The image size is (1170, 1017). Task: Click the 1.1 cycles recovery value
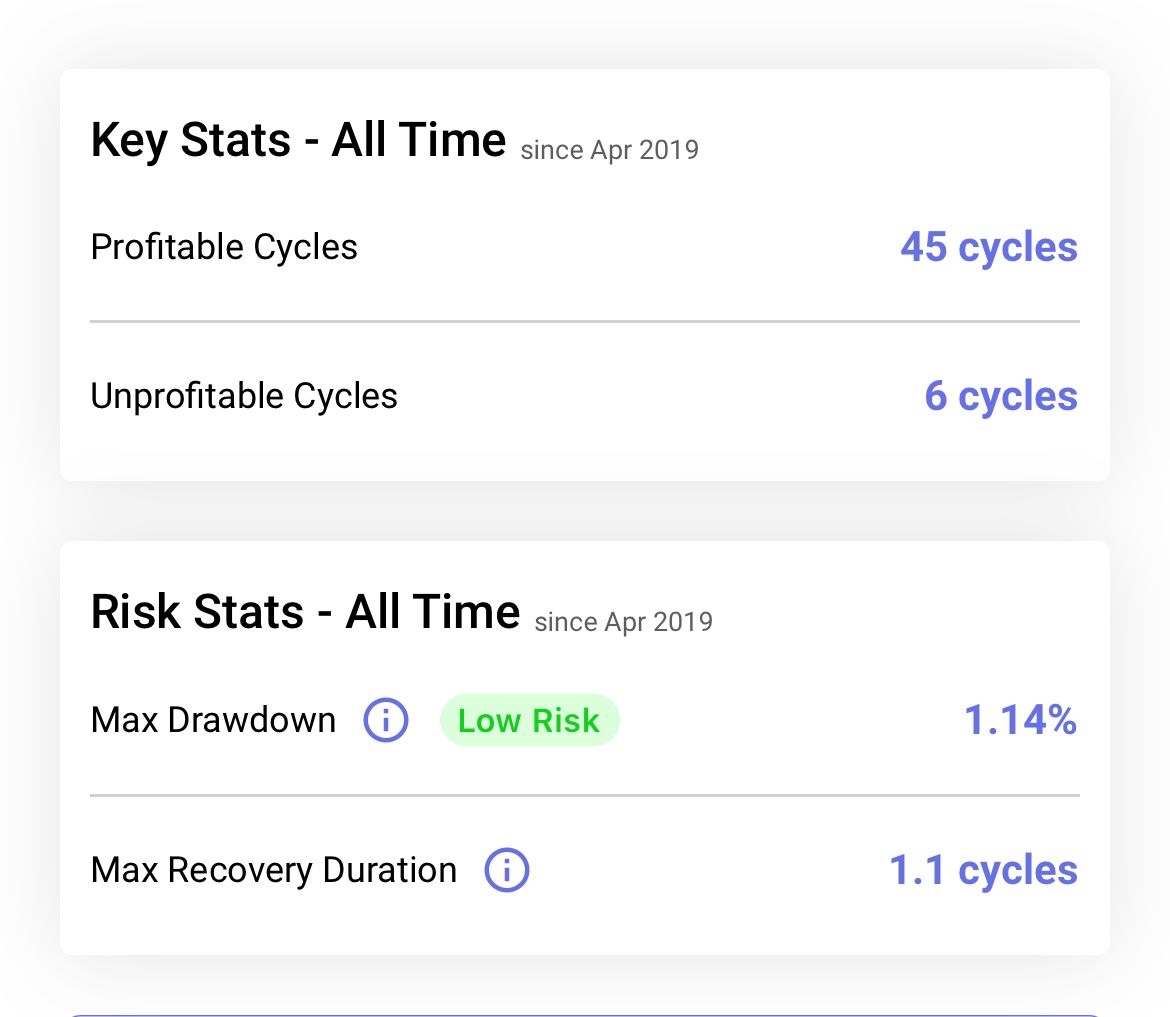point(983,870)
